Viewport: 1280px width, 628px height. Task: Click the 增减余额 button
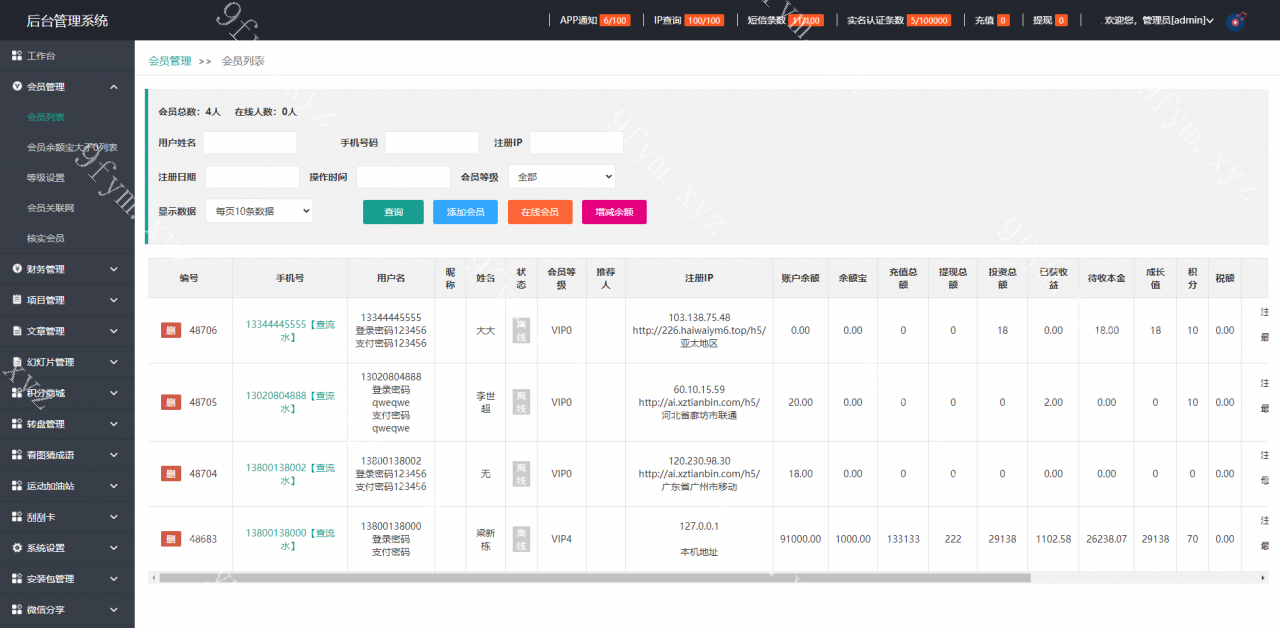(x=614, y=212)
